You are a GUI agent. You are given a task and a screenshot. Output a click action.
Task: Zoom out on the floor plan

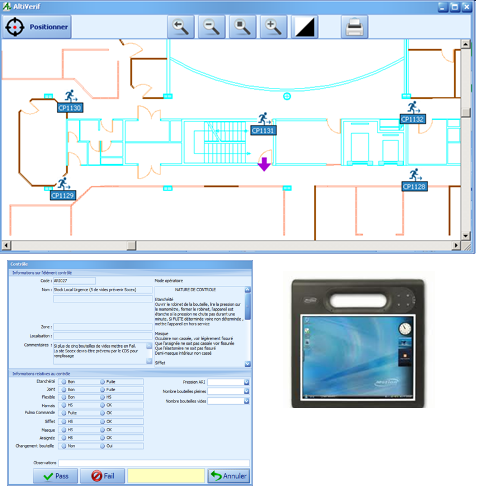point(212,27)
